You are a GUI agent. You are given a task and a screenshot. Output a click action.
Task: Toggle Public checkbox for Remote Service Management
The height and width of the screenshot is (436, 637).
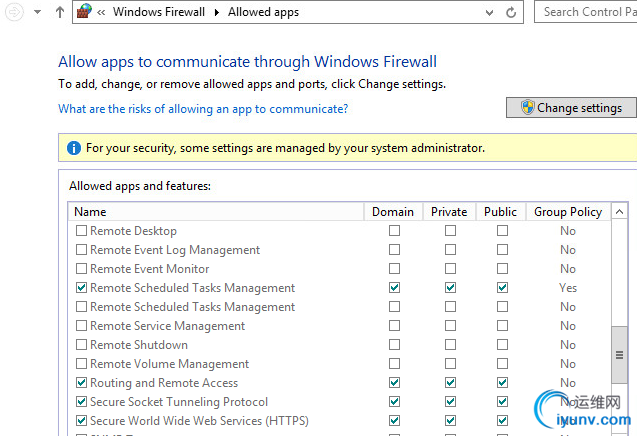[x=502, y=325]
